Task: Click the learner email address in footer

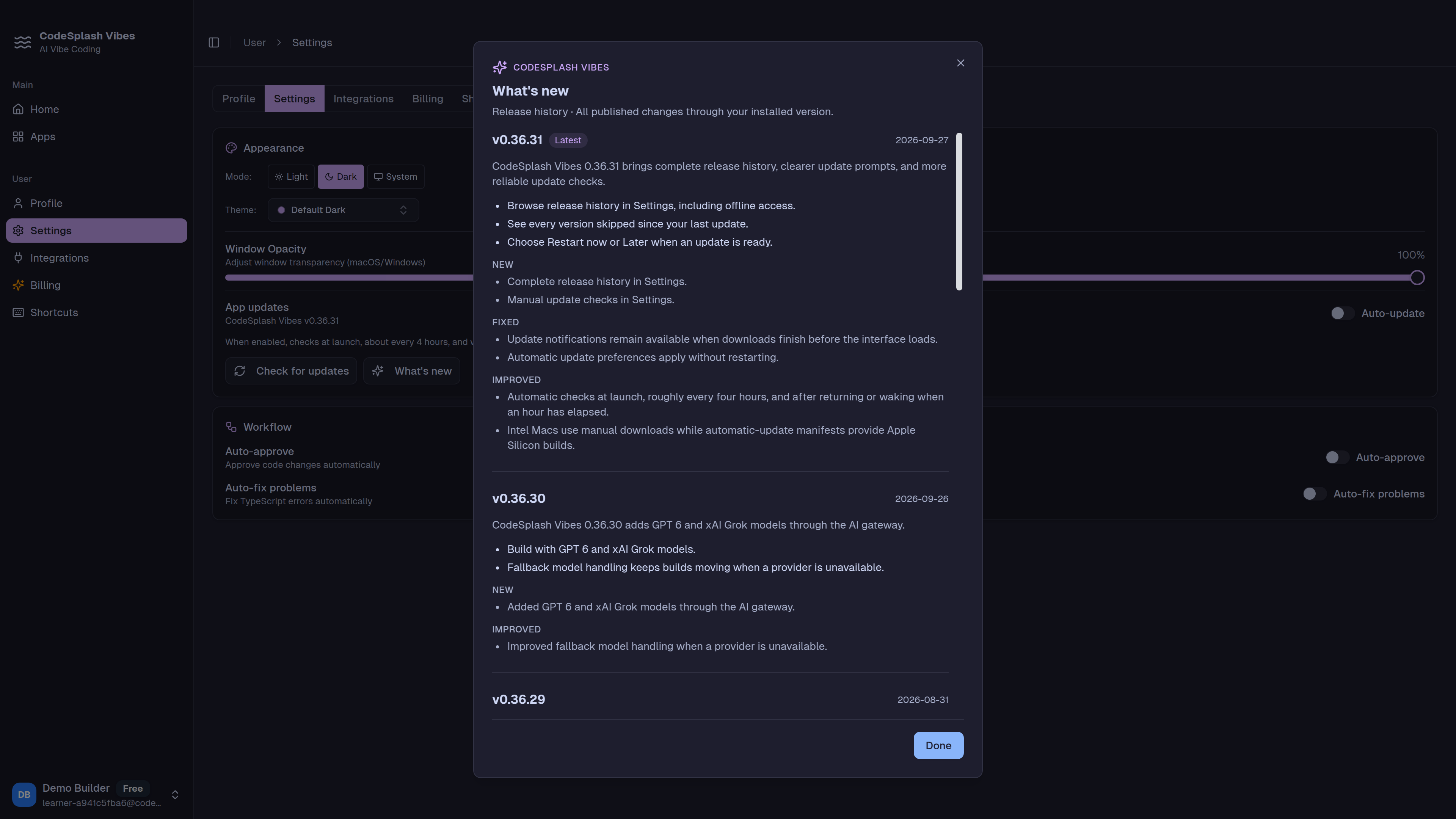Action: pos(102,803)
